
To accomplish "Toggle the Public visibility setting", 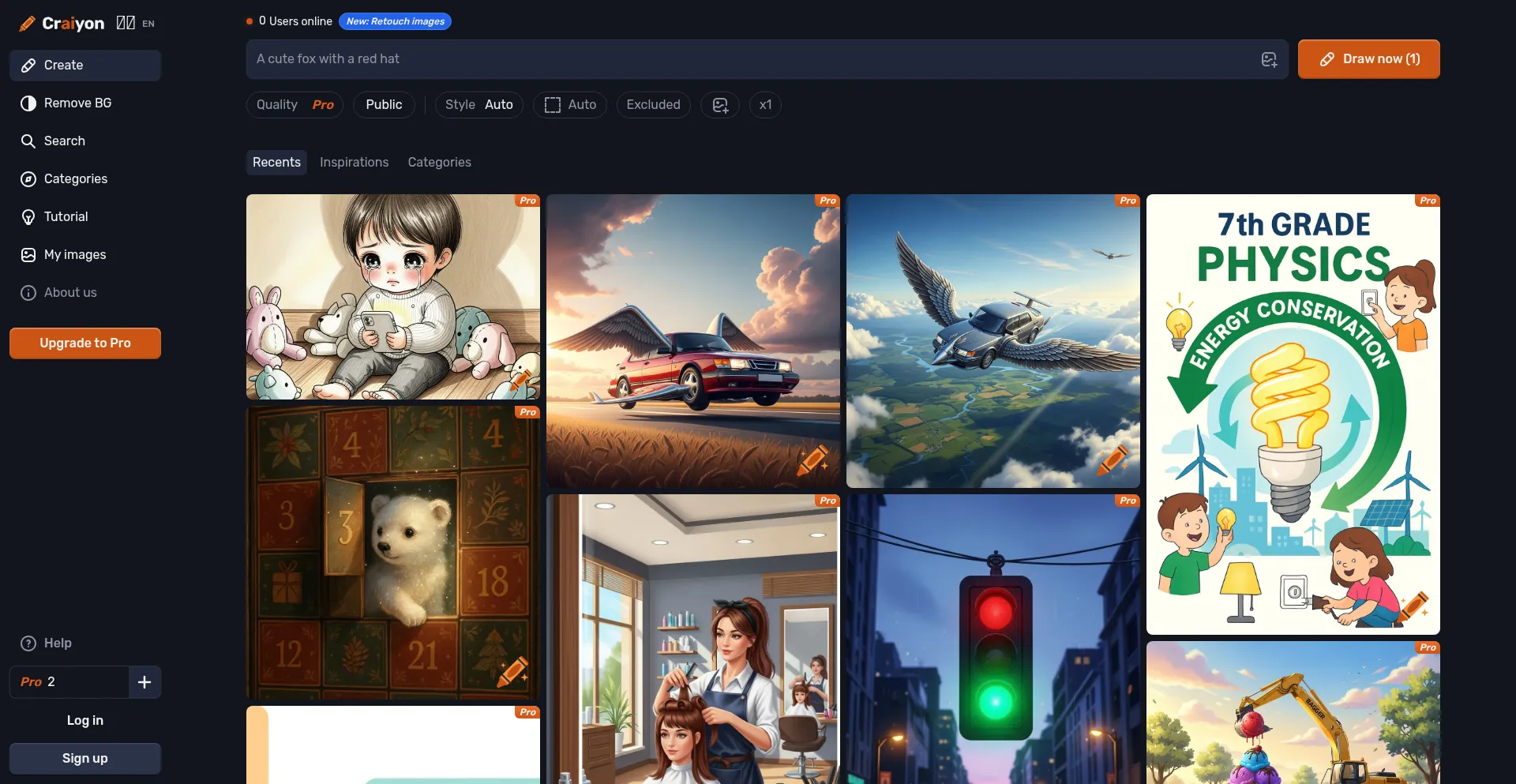I will [x=384, y=105].
